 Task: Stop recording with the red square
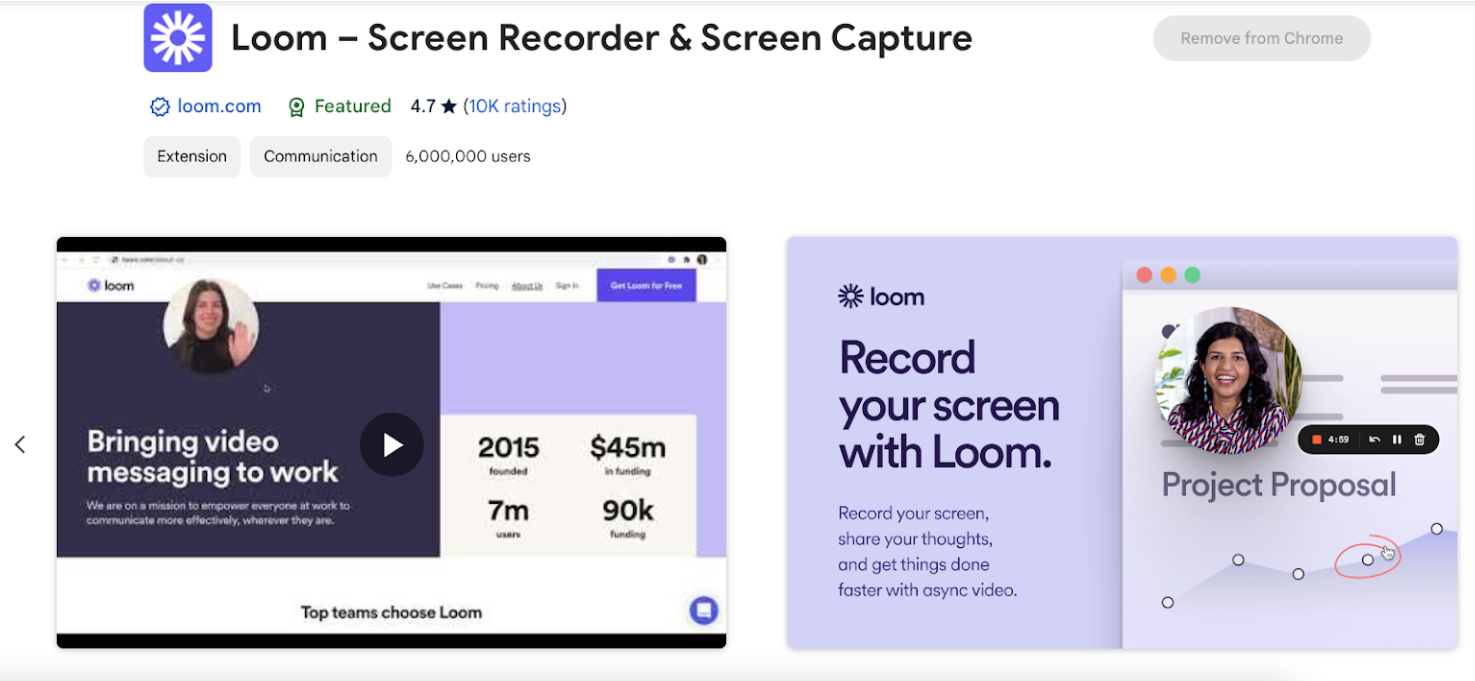tap(1317, 439)
